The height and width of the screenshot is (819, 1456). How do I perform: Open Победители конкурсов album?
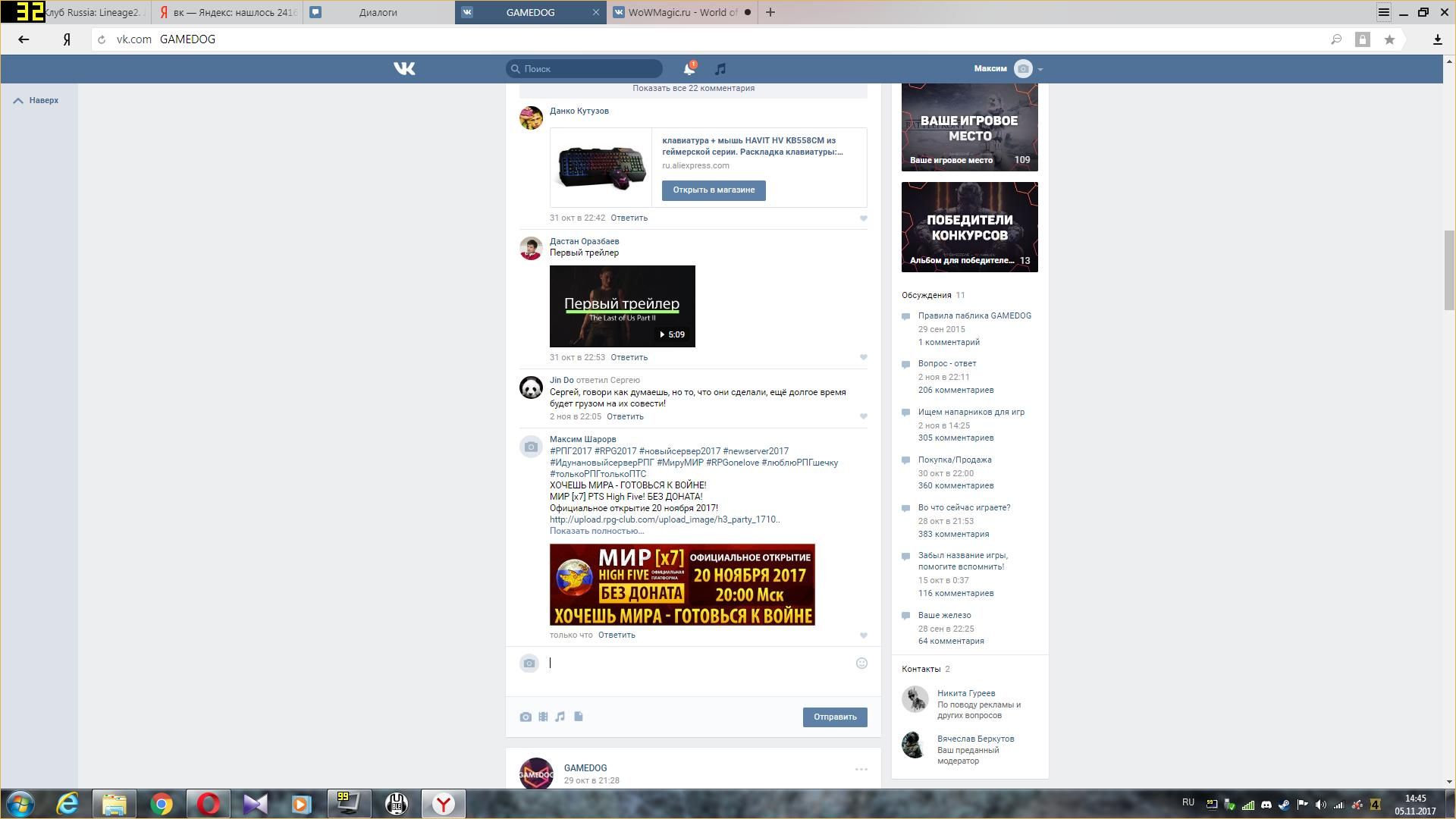click(x=970, y=227)
